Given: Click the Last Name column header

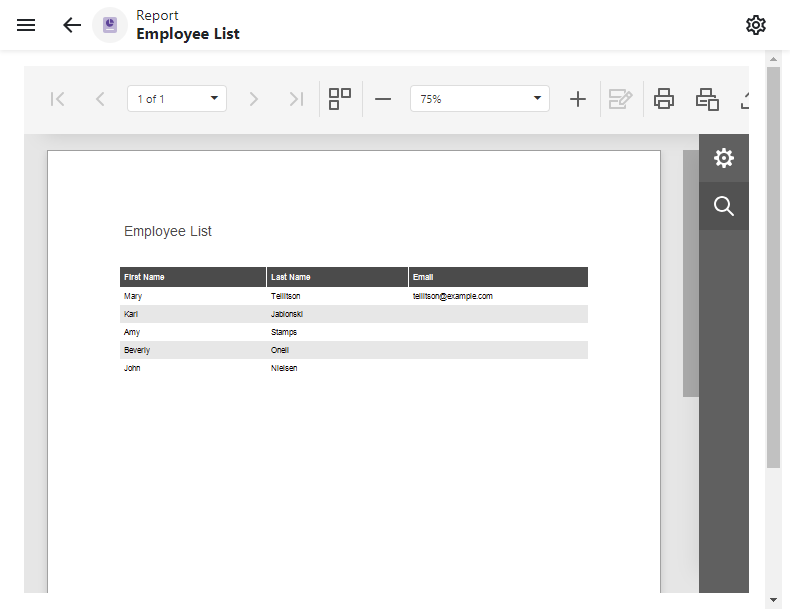Looking at the screenshot, I should coord(337,277).
